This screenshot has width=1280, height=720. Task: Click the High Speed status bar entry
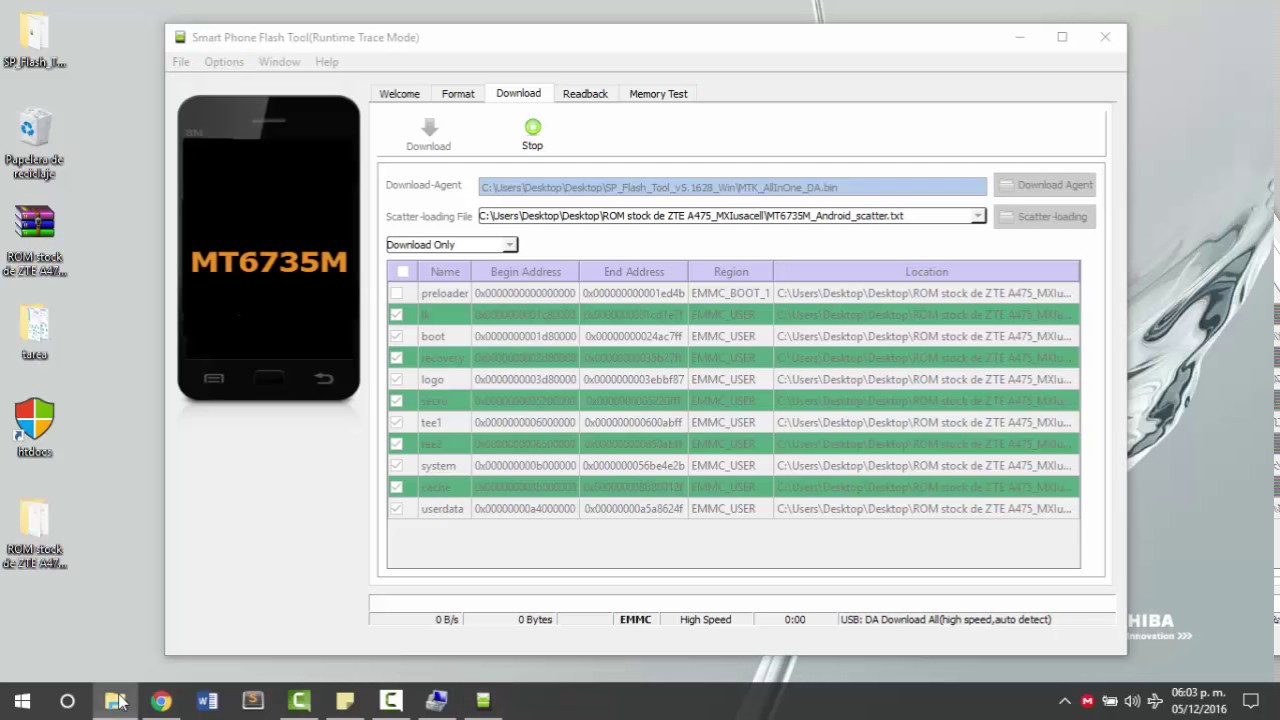[x=705, y=620]
